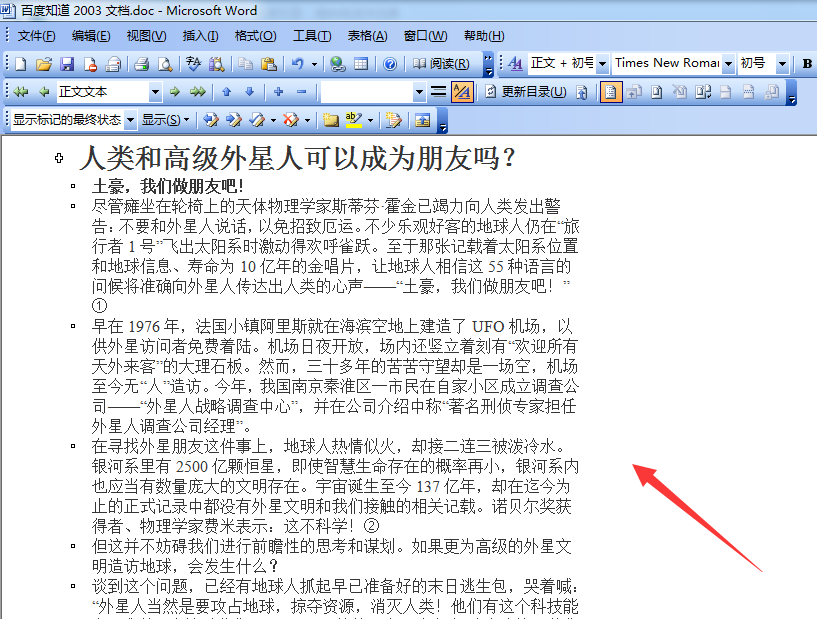817x619 pixels.
Task: Open font size 初号 dropdown
Action: [x=782, y=64]
